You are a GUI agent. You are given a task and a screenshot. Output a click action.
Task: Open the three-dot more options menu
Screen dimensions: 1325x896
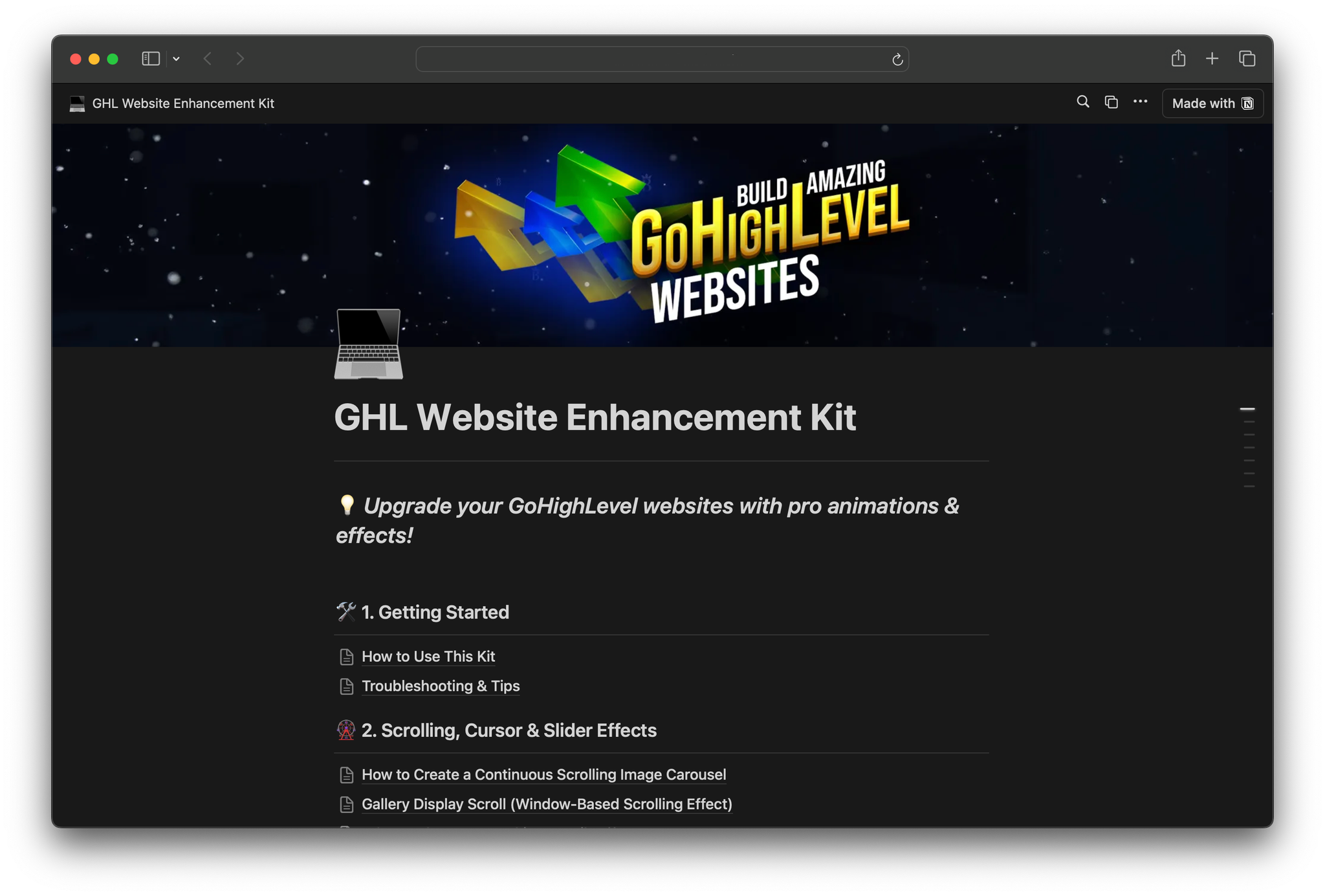1140,102
